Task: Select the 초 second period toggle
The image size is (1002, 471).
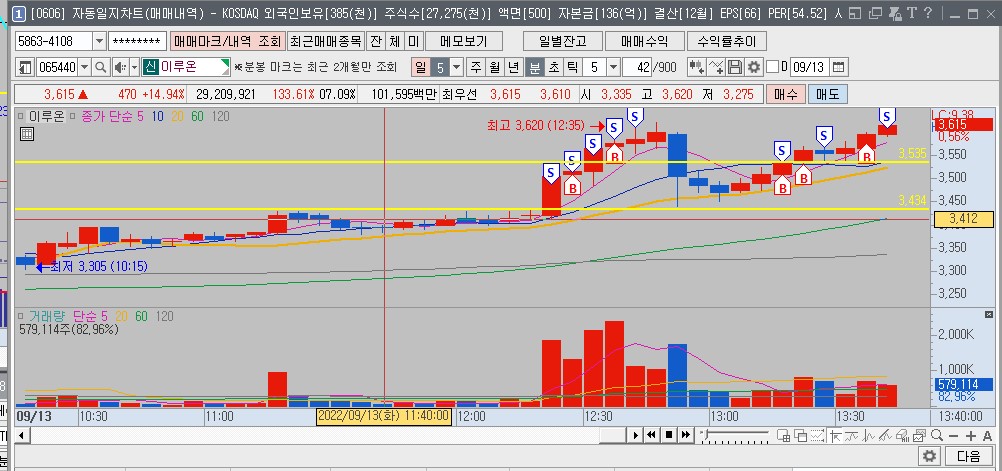Action: [x=553, y=67]
